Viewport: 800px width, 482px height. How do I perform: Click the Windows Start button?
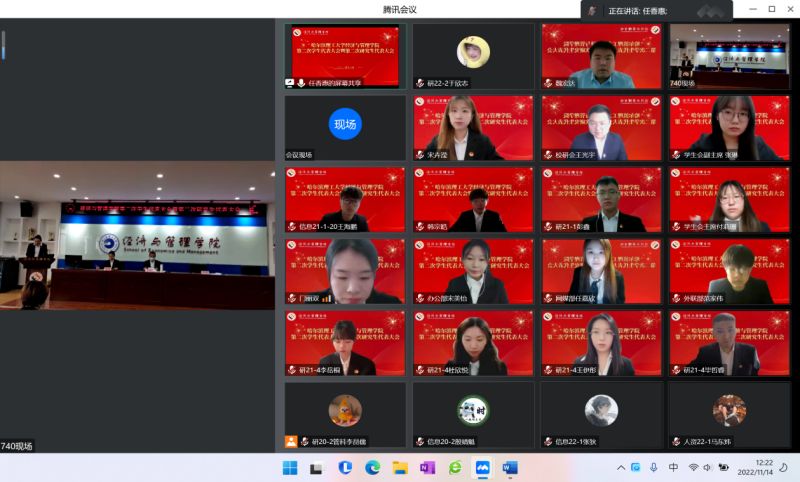[290, 468]
